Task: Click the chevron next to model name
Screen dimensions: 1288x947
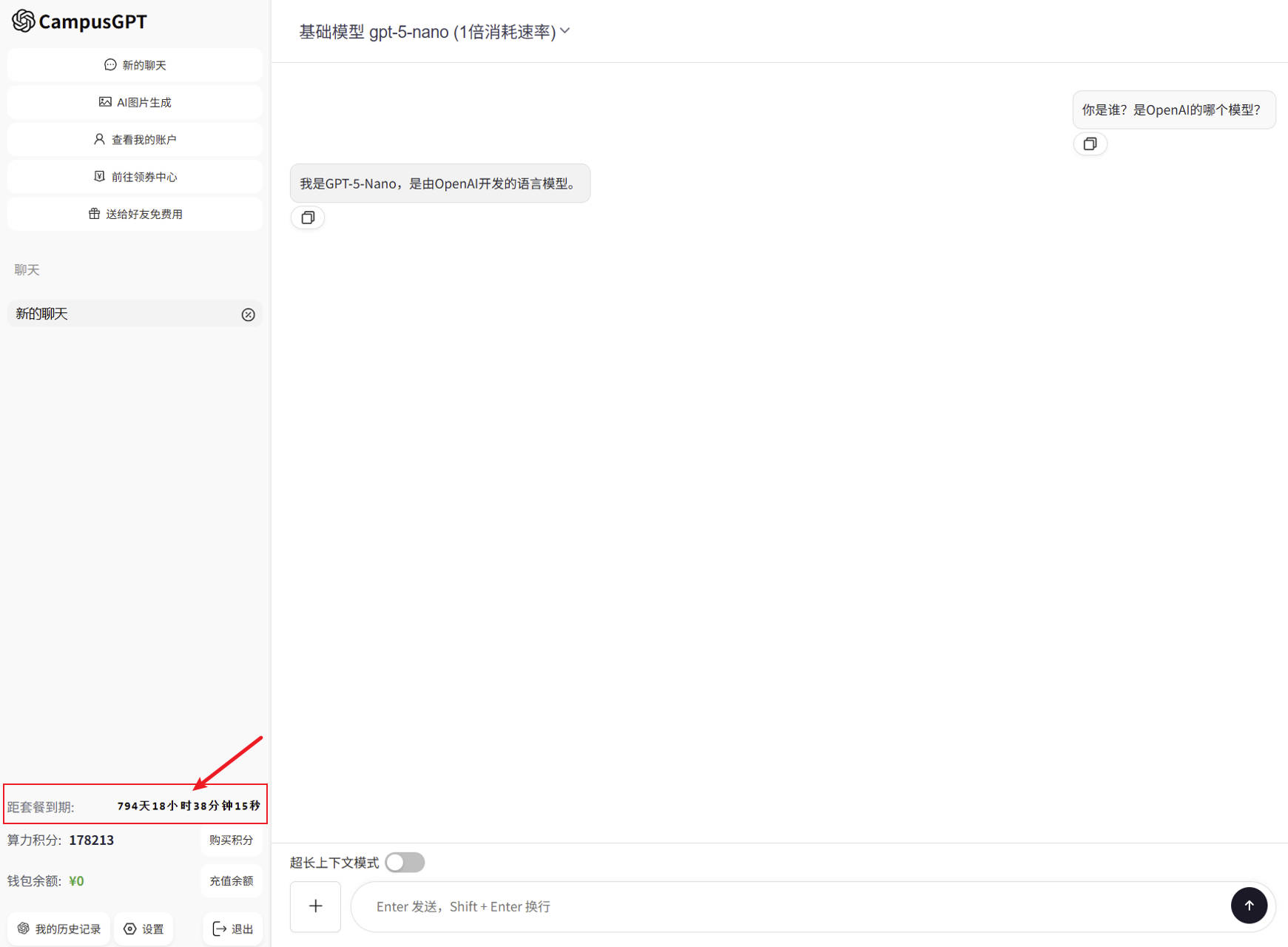Action: (565, 31)
